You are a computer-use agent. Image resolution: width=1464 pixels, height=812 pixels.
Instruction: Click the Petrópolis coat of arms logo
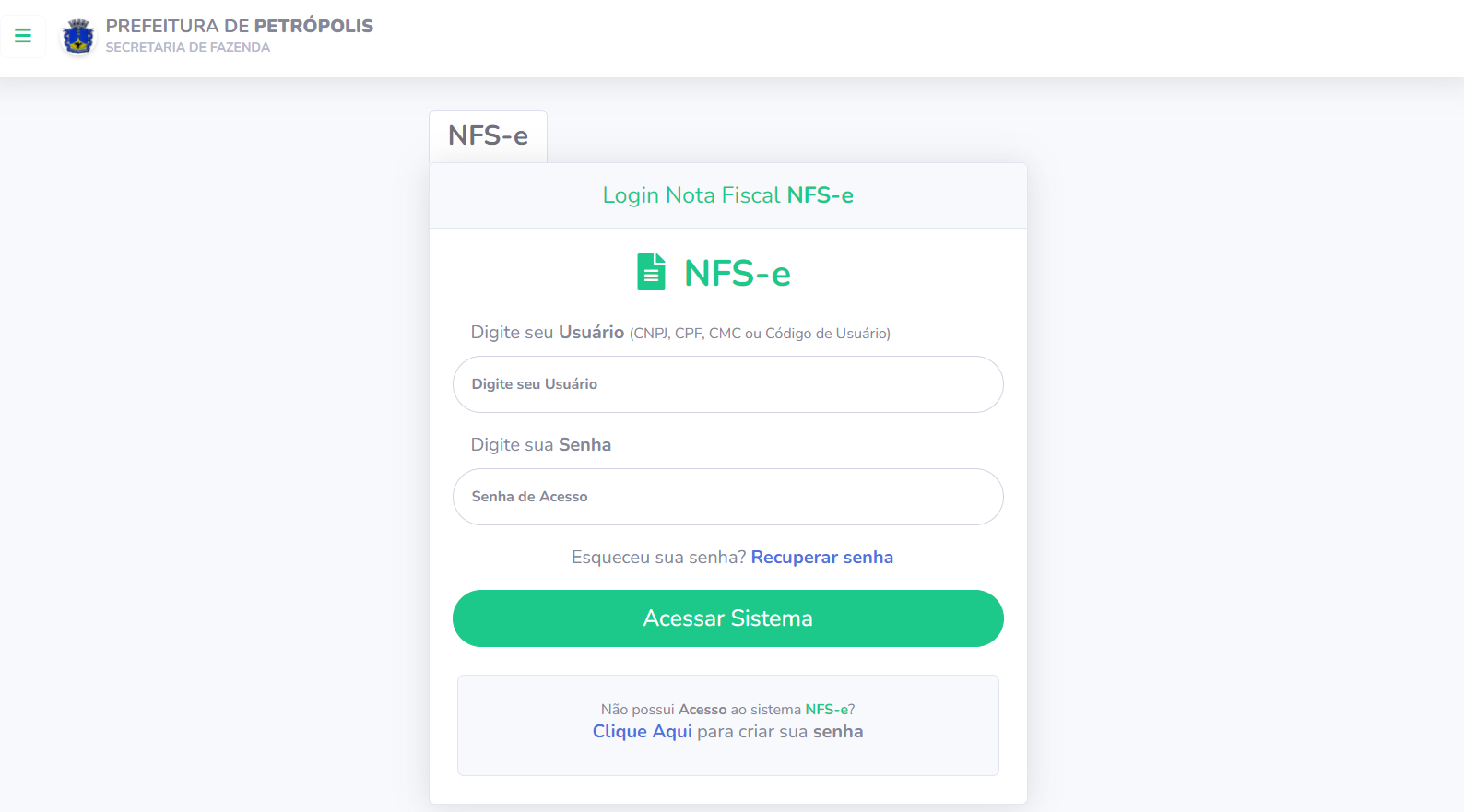coord(78,37)
